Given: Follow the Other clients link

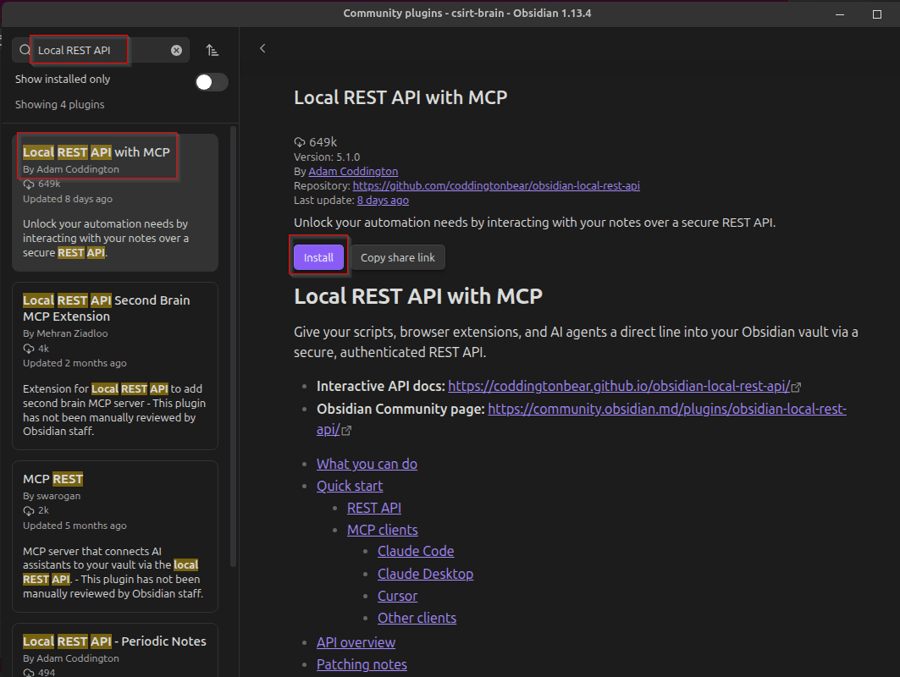Looking at the screenshot, I should point(417,618).
